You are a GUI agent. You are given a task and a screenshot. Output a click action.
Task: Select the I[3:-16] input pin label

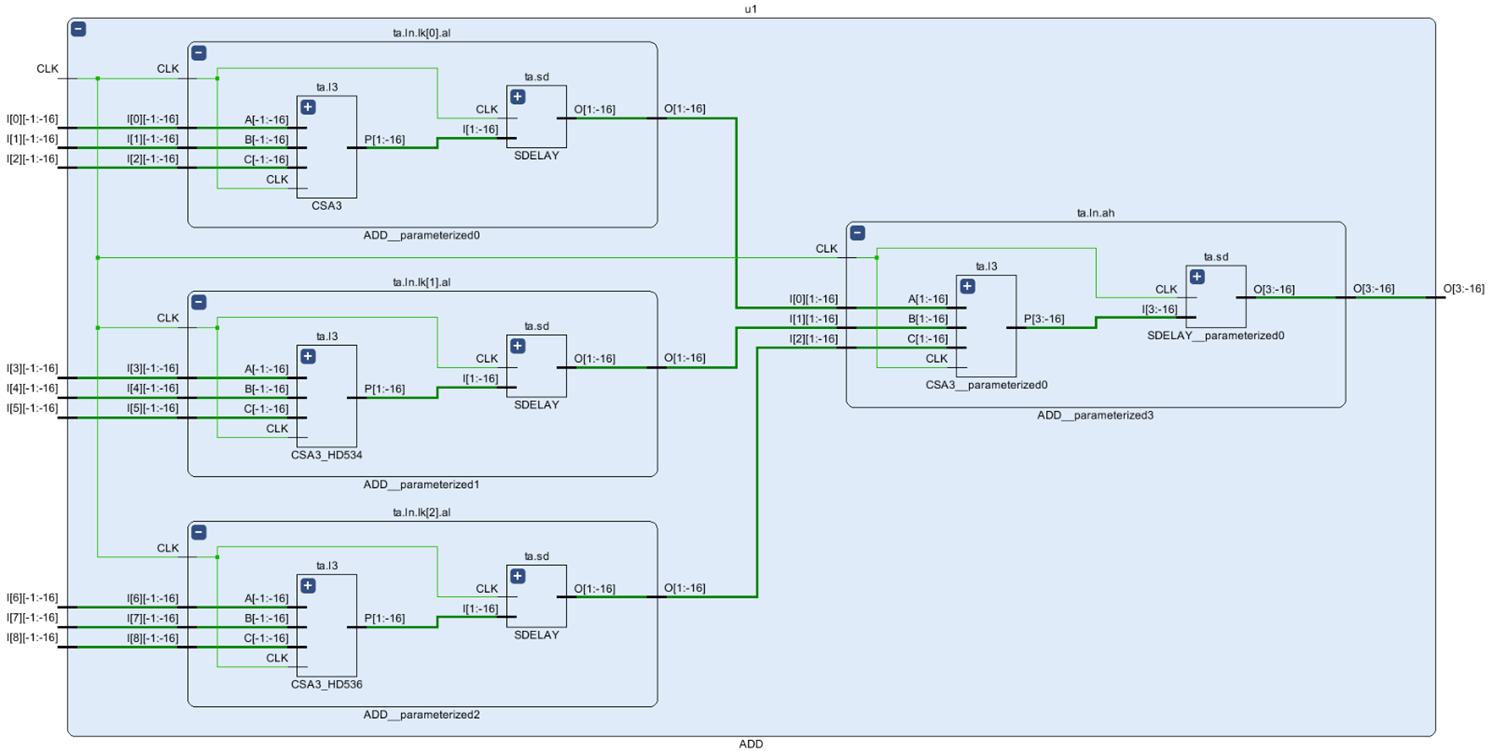tap(1160, 309)
